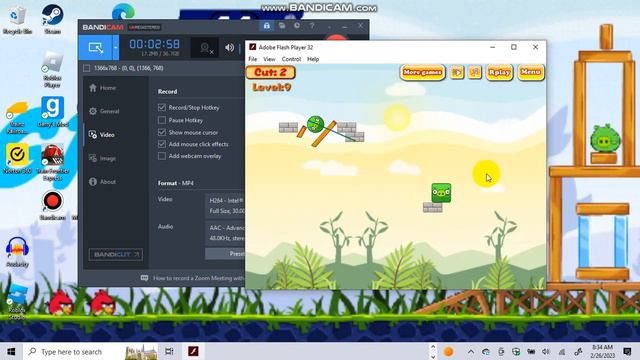
Task: Open Bandicam desktop shortcut icon
Action: pyautogui.click(x=52, y=205)
